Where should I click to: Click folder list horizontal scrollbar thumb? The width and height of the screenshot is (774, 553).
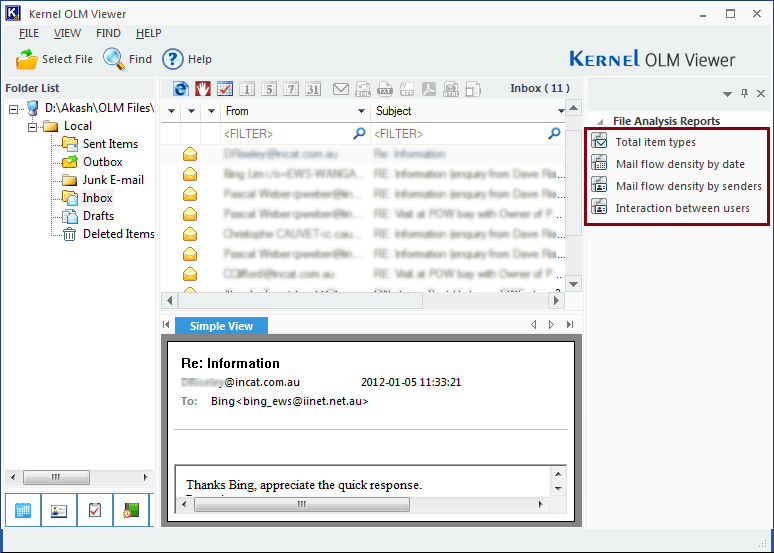click(x=56, y=477)
